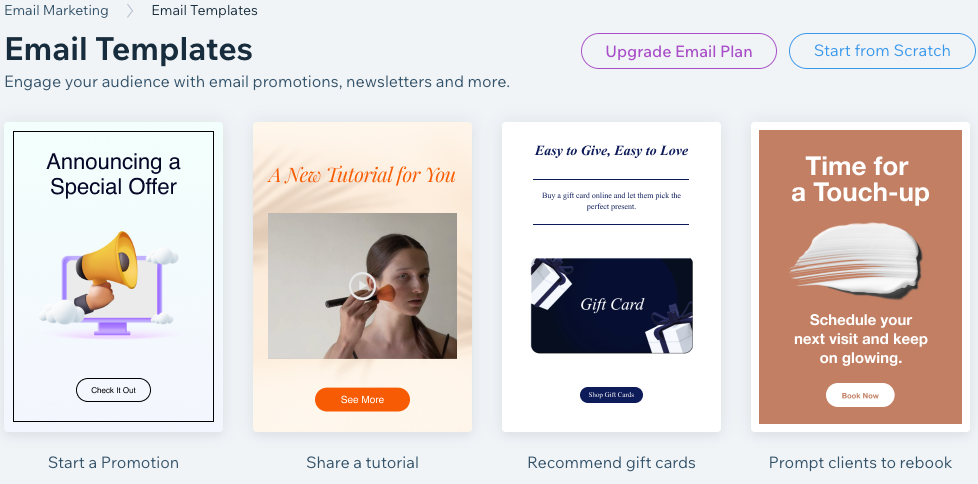Click the Gift Card image

pyautogui.click(x=612, y=306)
